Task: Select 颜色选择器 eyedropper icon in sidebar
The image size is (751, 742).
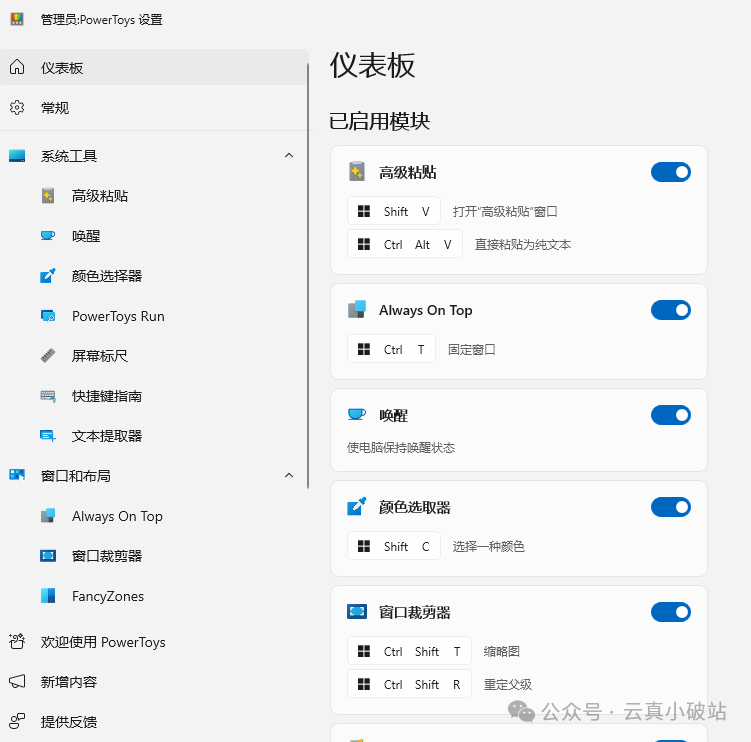Action: pyautogui.click(x=48, y=276)
